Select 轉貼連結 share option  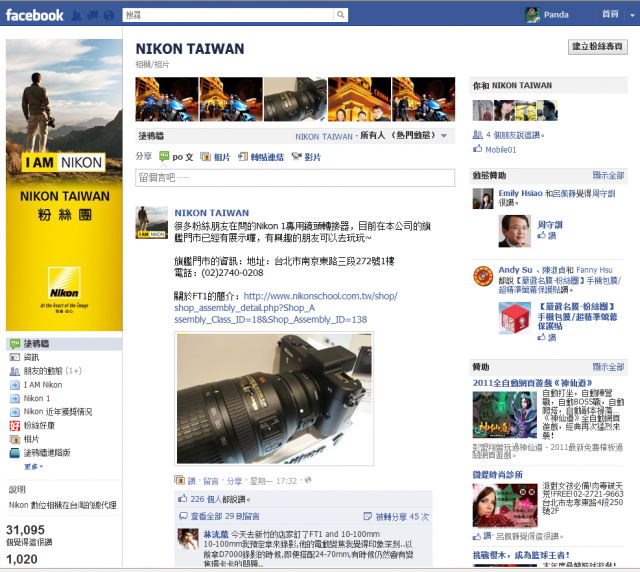pyautogui.click(x=261, y=157)
